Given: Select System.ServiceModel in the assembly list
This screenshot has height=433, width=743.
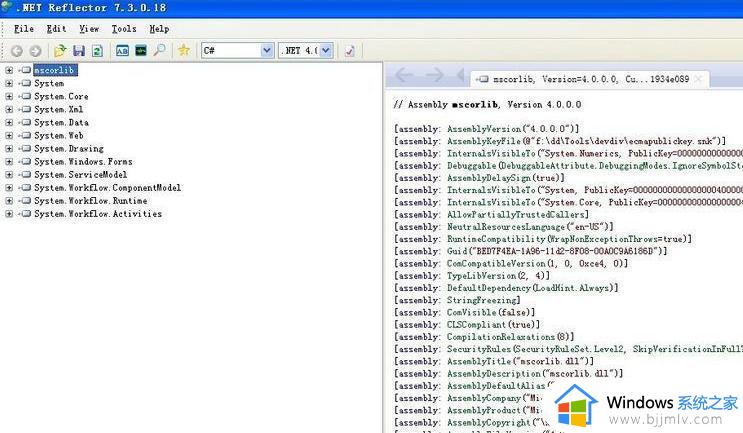Looking at the screenshot, I should pyautogui.click(x=81, y=175).
